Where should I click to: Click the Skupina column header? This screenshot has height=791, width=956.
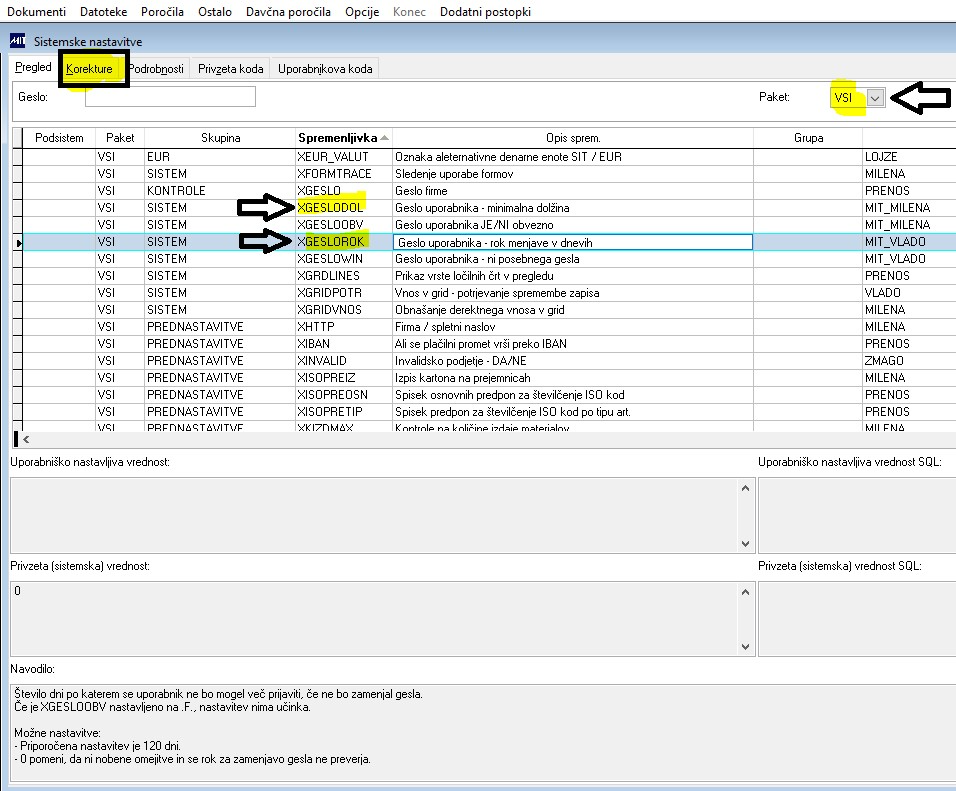tap(220, 137)
